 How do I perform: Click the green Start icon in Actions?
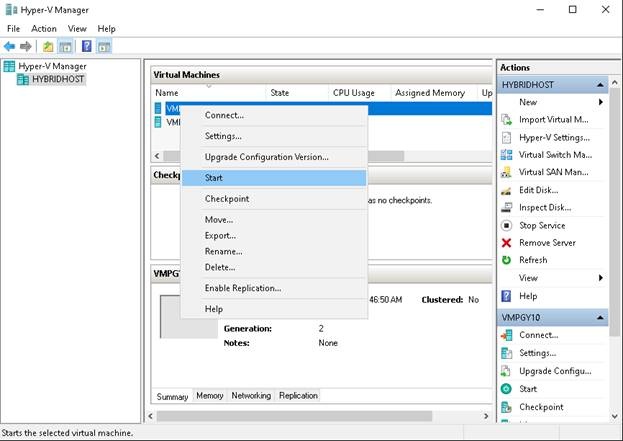coord(506,389)
